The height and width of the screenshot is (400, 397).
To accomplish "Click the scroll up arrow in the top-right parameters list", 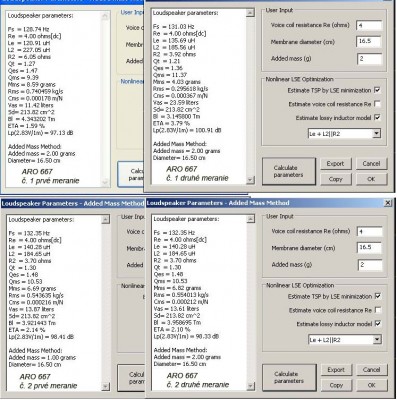I will coord(250,13).
